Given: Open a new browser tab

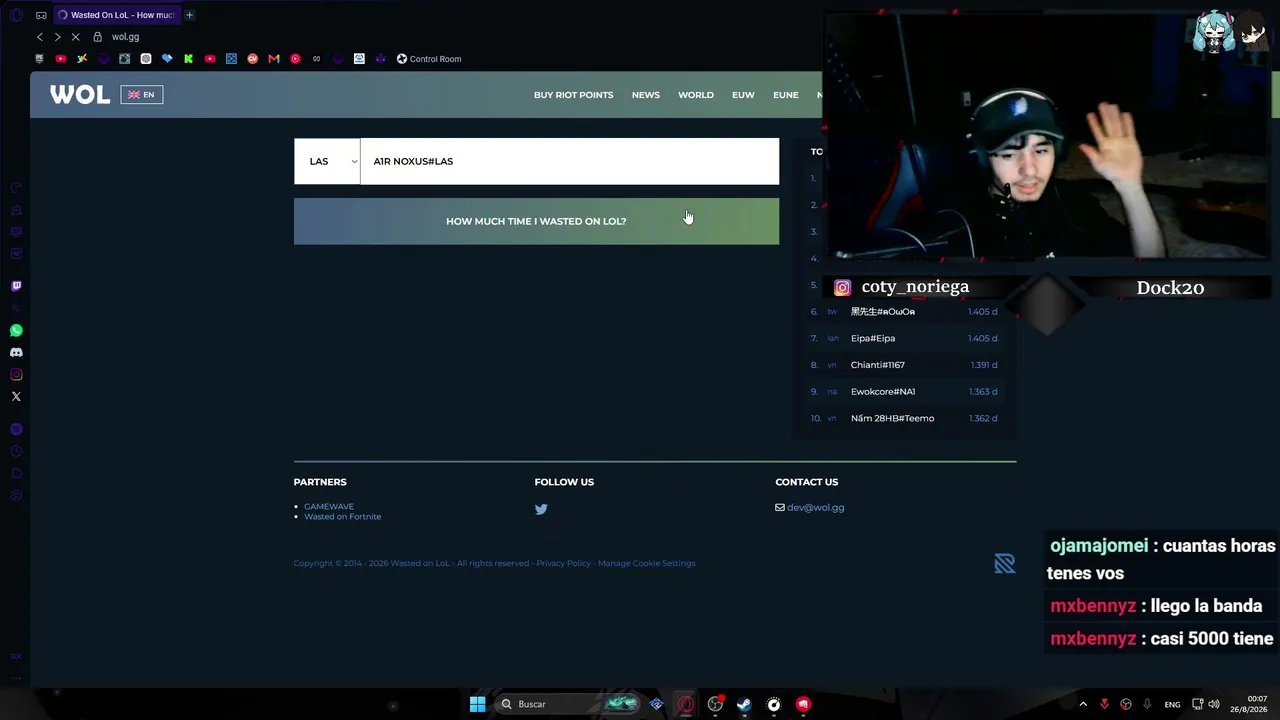Looking at the screenshot, I should click(189, 15).
